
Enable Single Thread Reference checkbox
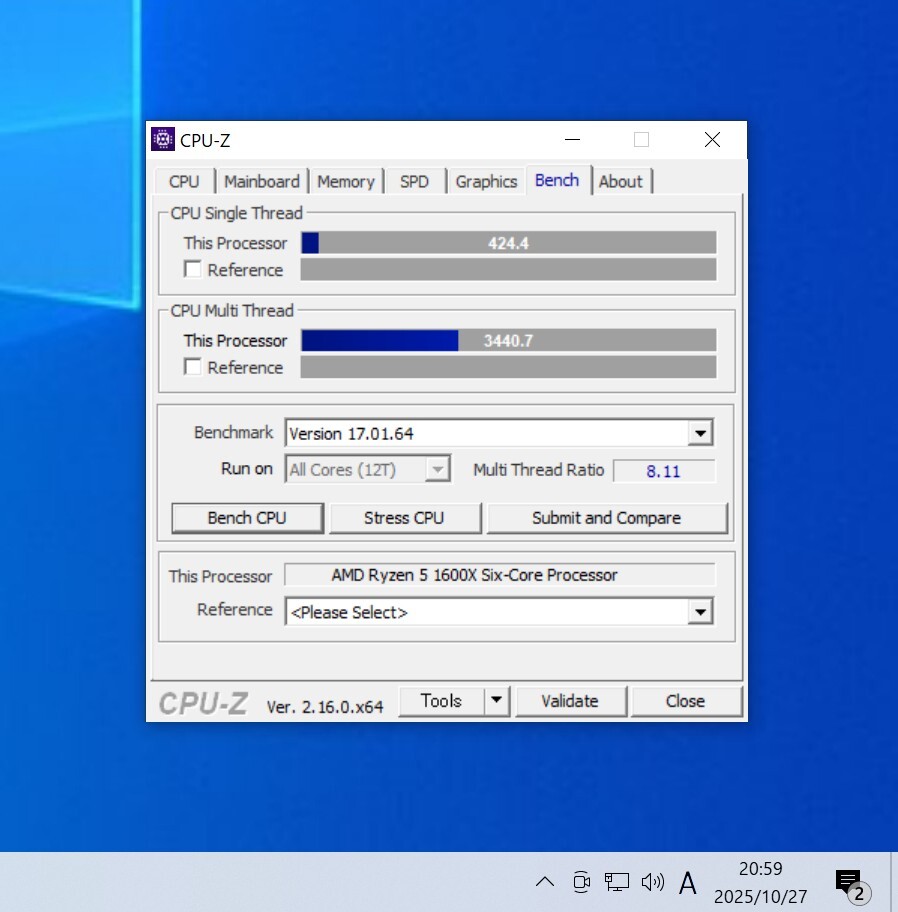tap(193, 270)
